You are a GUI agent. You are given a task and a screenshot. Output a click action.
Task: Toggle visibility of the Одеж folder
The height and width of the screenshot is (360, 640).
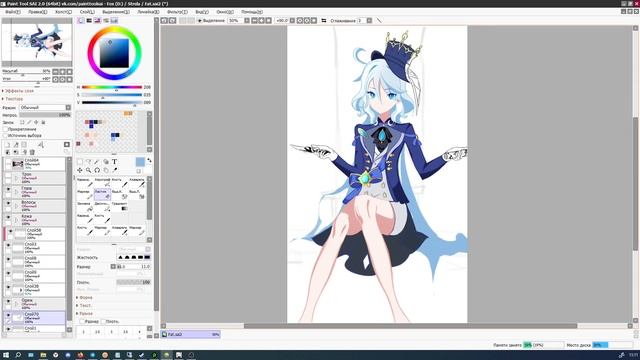[8, 301]
